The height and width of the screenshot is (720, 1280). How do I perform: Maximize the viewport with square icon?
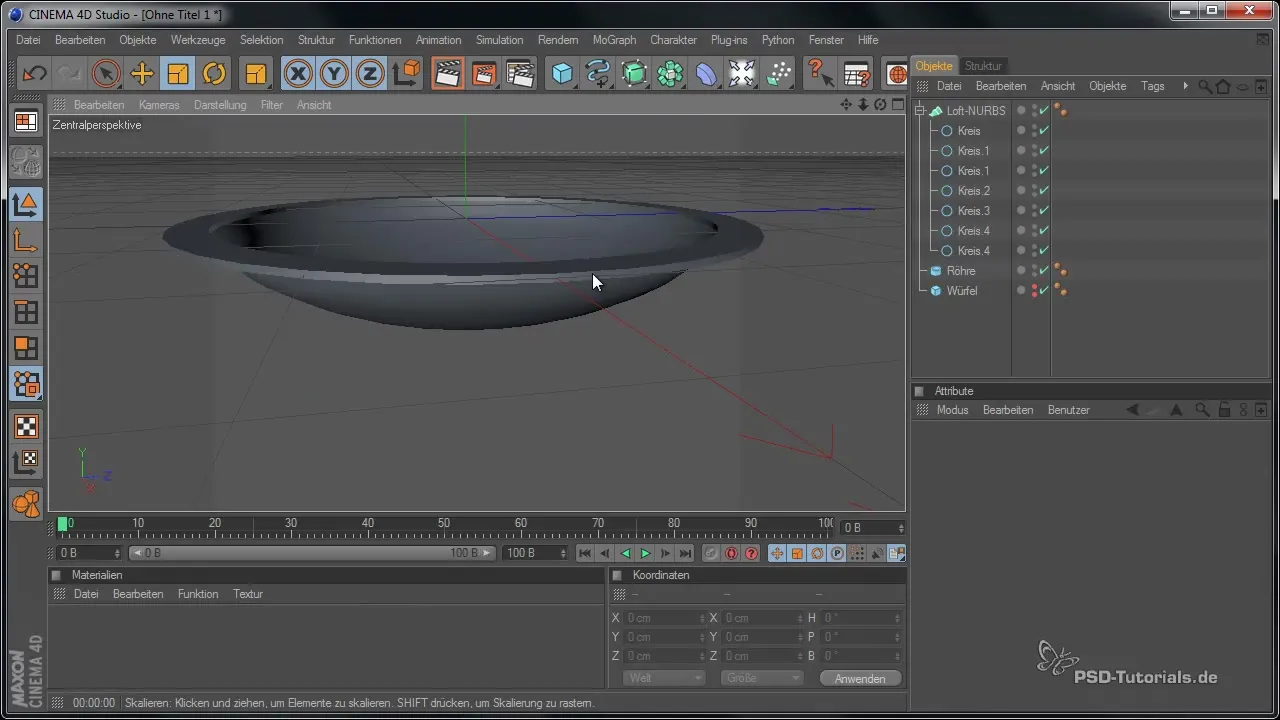coord(897,104)
